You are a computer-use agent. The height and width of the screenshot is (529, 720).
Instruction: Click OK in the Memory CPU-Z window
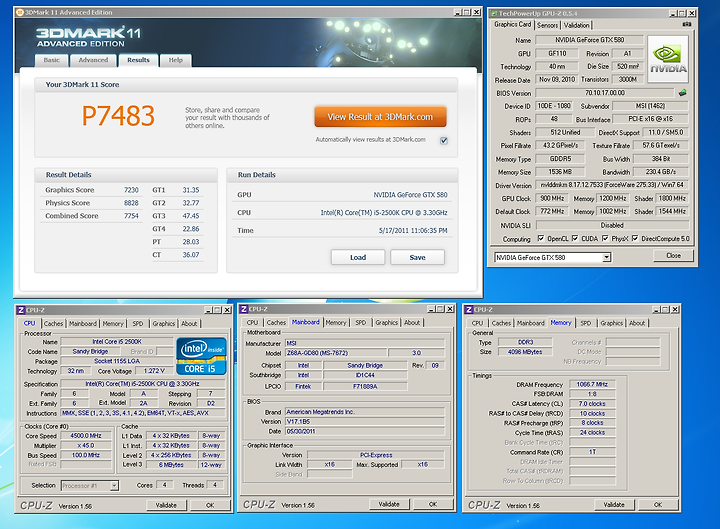tap(658, 505)
